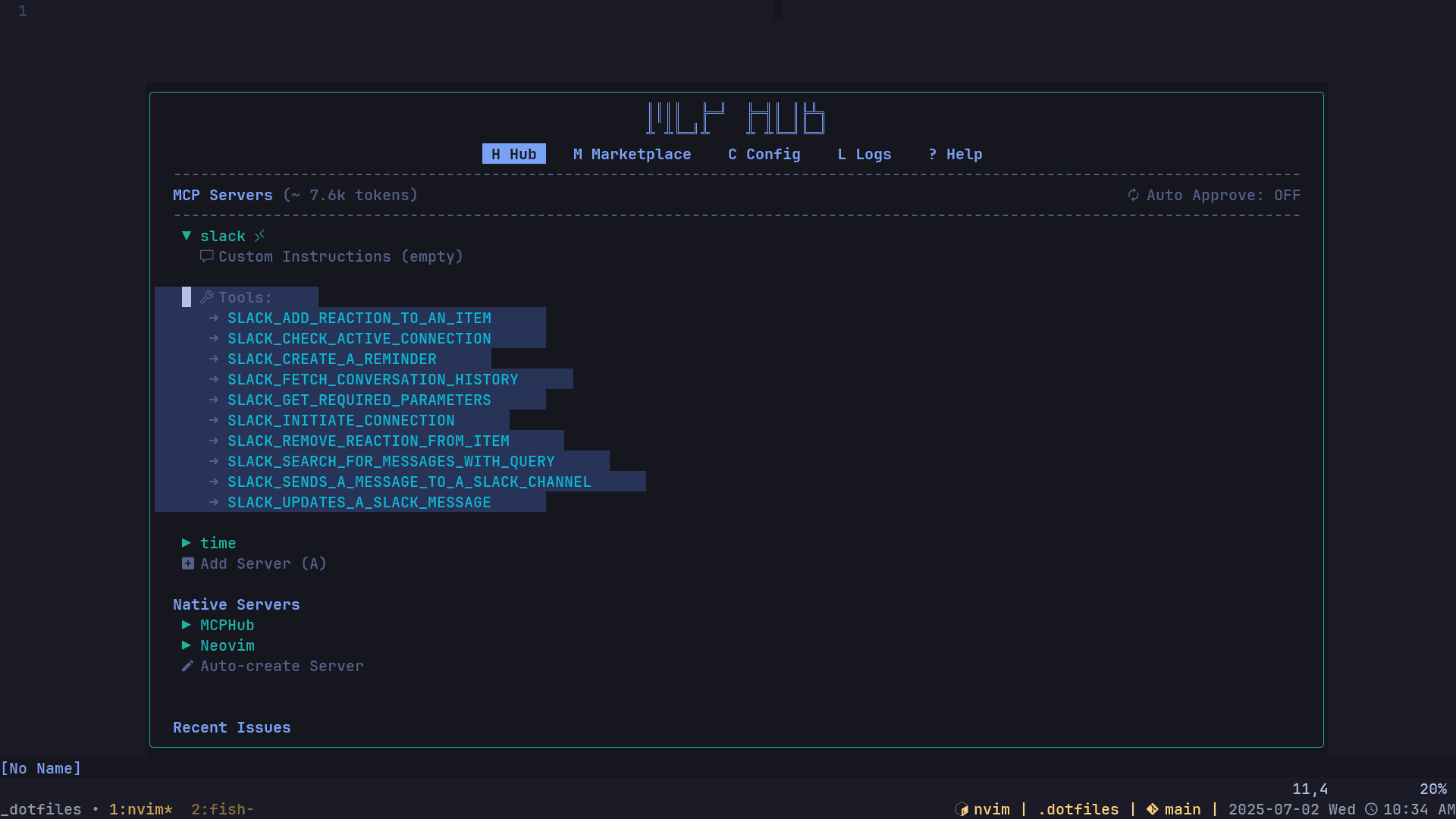Select SLACK_CREATE_A_REMINDER tool
Viewport: 1456px width, 819px height.
tap(331, 359)
